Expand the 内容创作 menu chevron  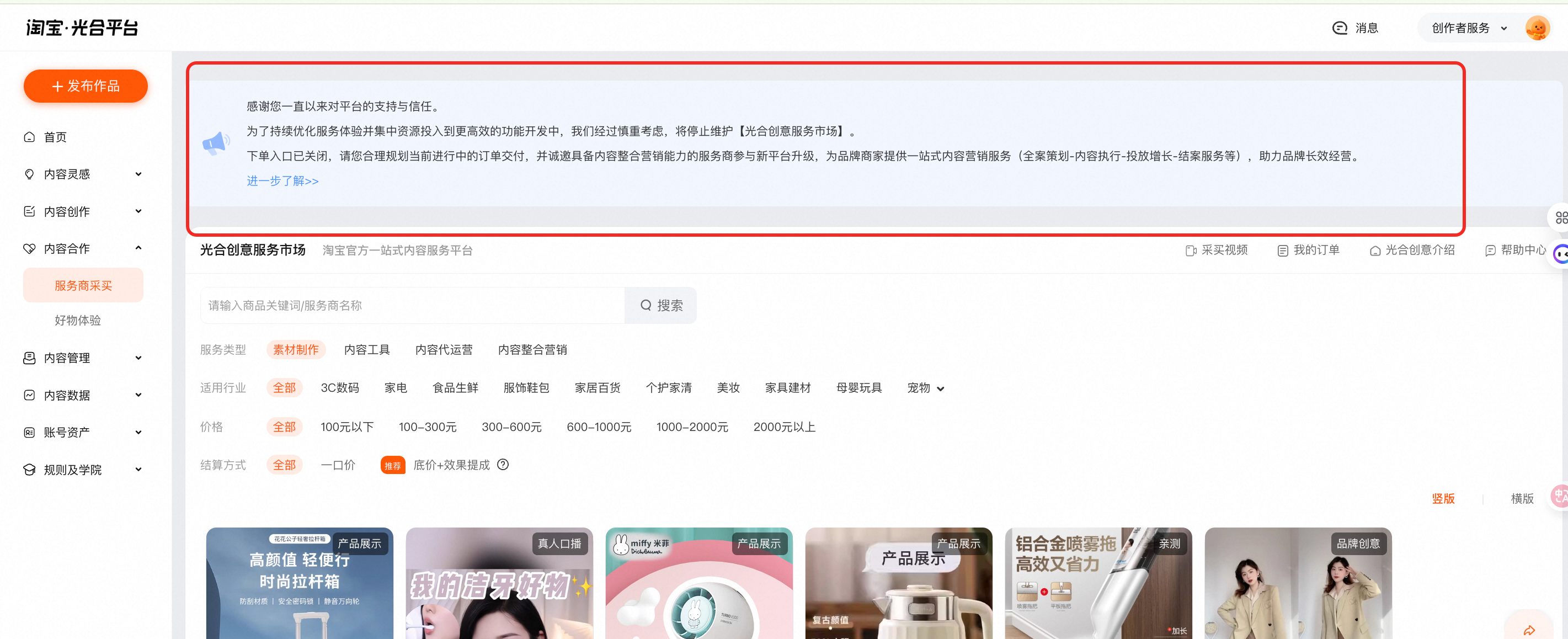point(138,211)
